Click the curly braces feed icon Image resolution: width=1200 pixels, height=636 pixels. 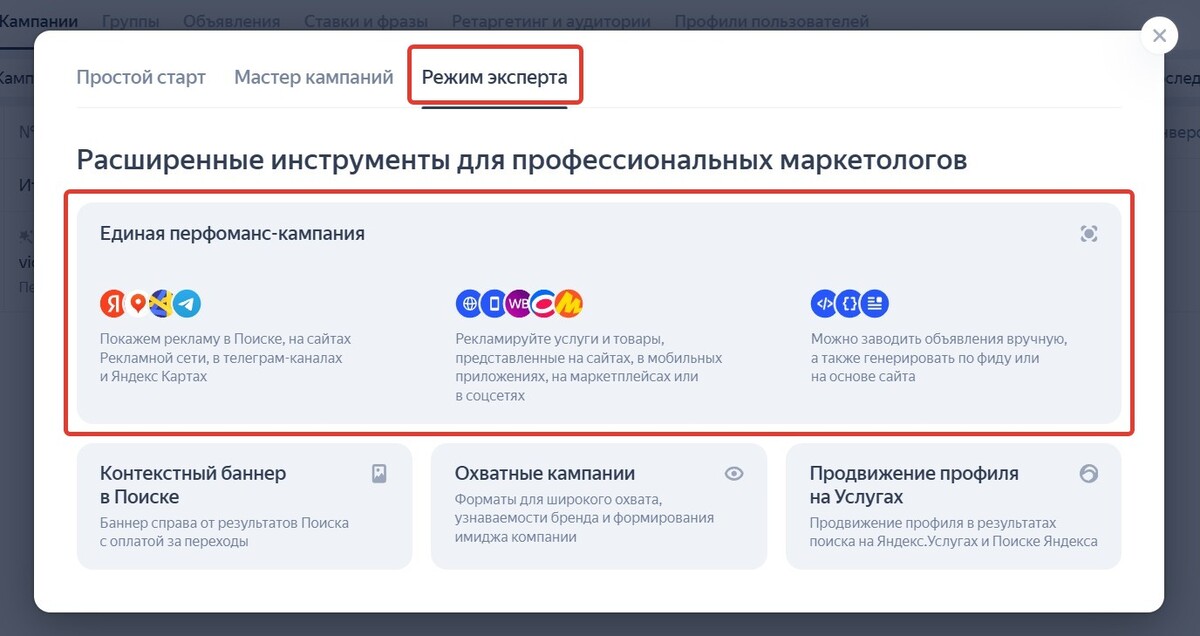[x=850, y=303]
